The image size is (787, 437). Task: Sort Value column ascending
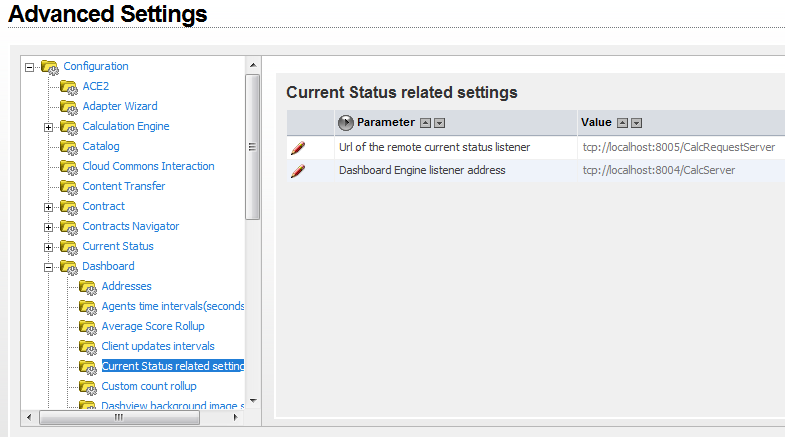(x=622, y=123)
